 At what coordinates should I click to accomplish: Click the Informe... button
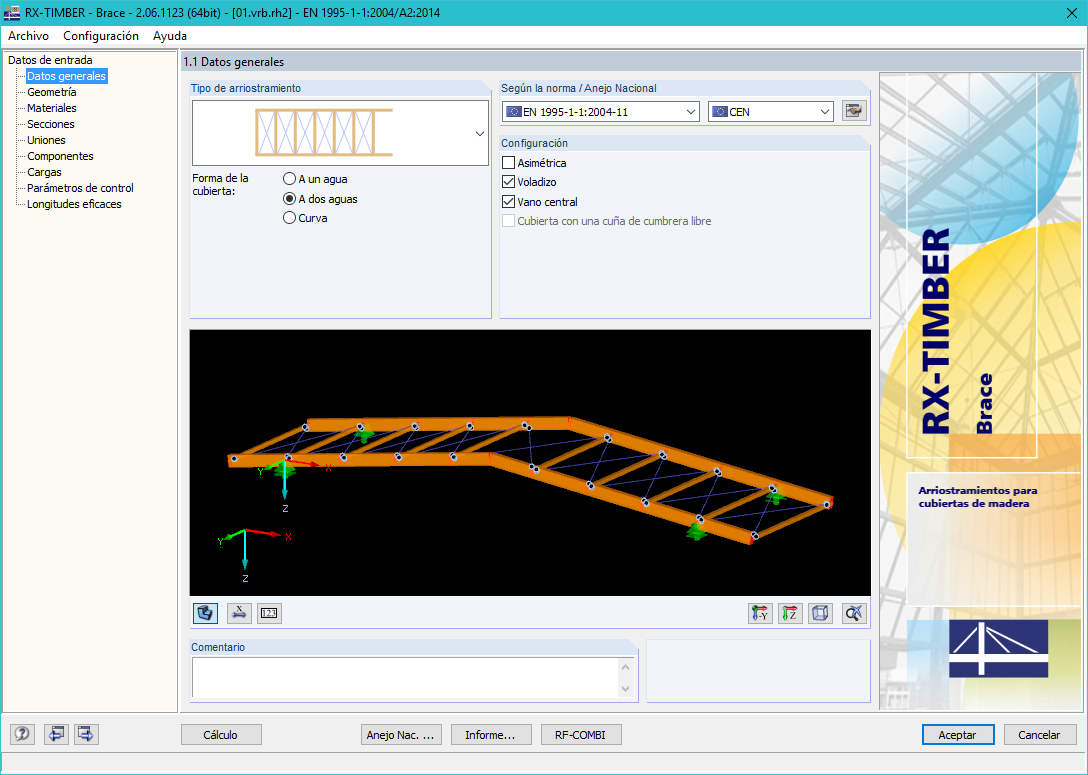tap(491, 735)
